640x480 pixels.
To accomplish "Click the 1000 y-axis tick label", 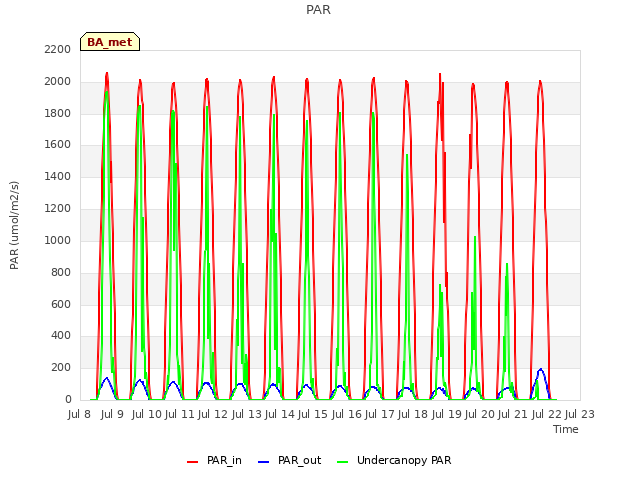I will [58, 240].
